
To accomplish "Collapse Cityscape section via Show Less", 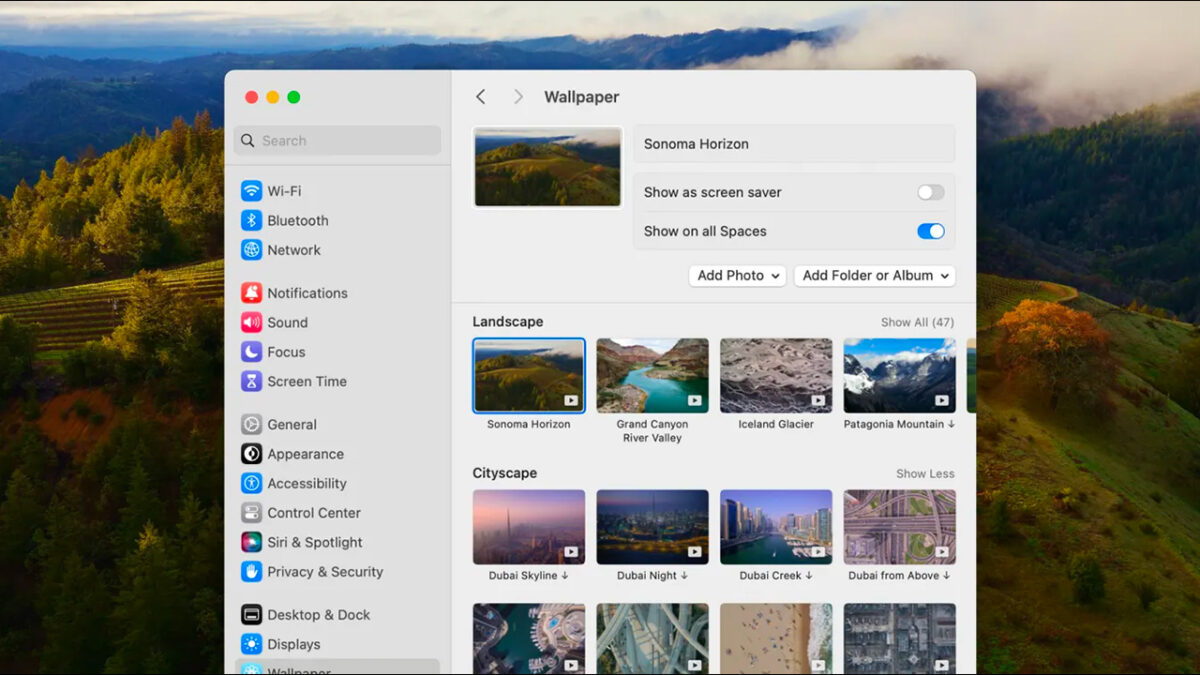I will pos(925,473).
